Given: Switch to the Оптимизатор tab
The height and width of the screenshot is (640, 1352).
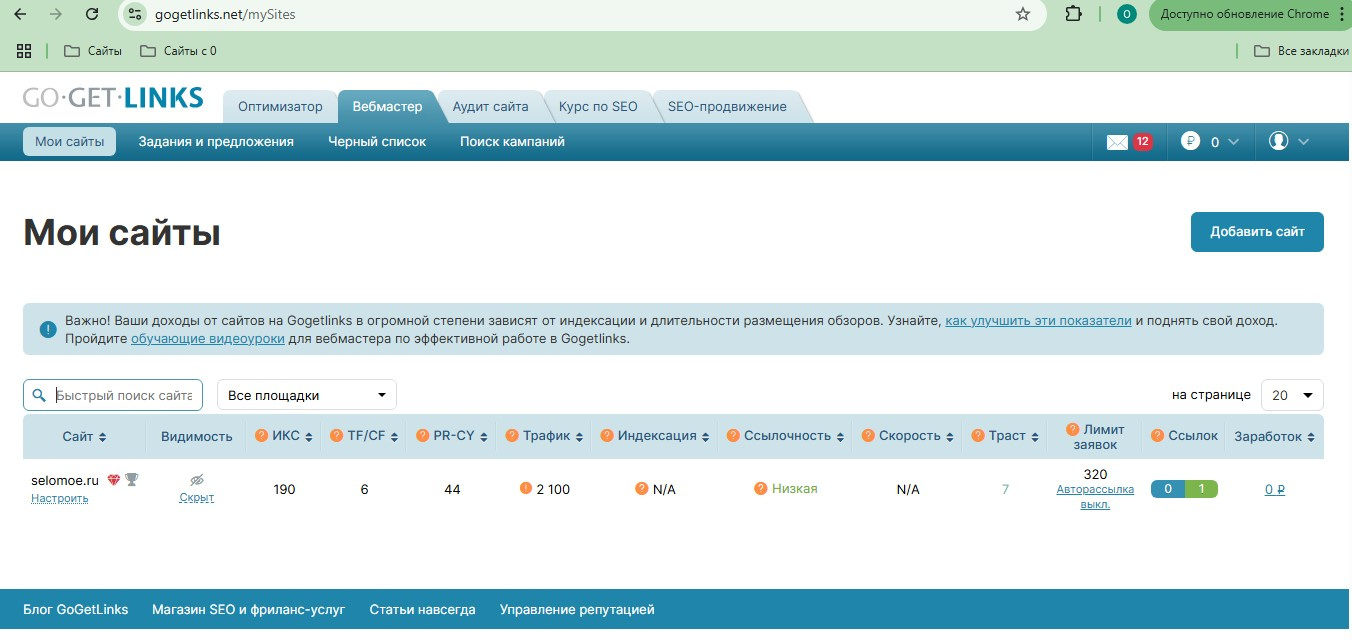Looking at the screenshot, I should (x=280, y=106).
